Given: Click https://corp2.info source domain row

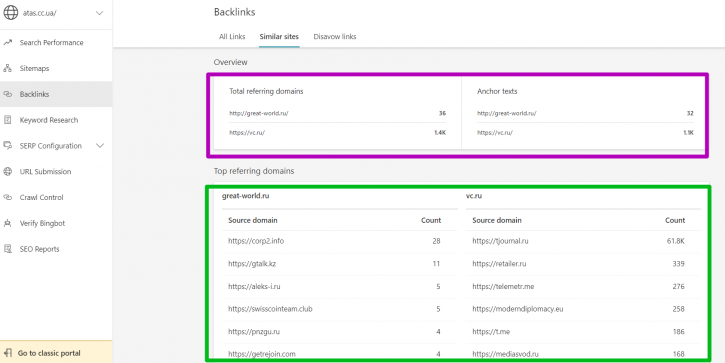Looking at the screenshot, I should coord(340,241).
